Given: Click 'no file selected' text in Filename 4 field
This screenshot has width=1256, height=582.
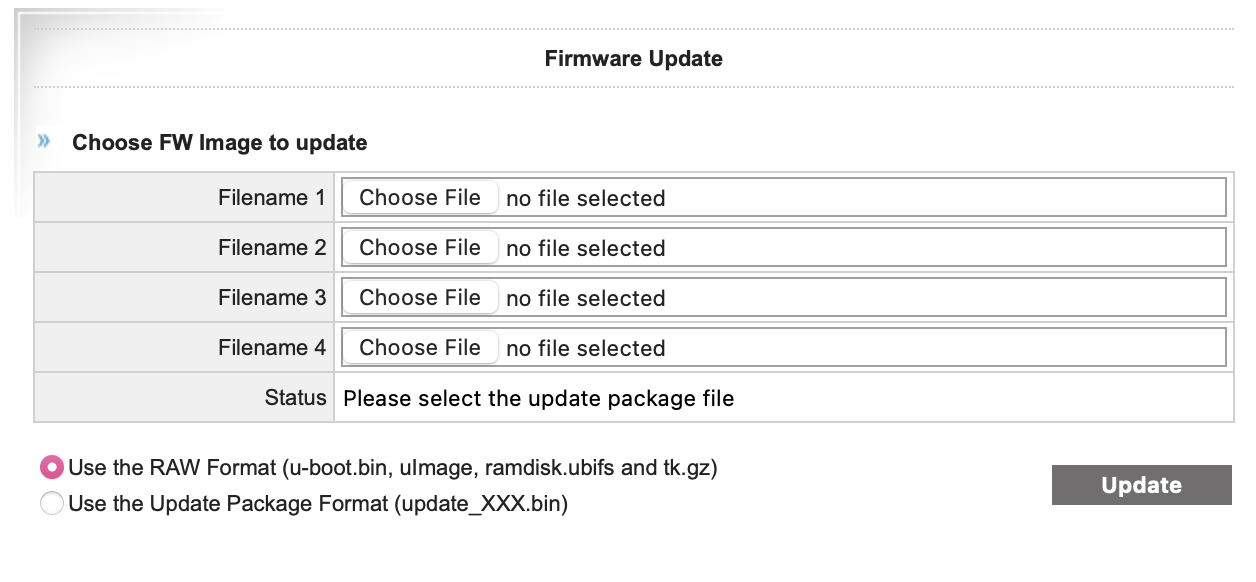Looking at the screenshot, I should (585, 348).
